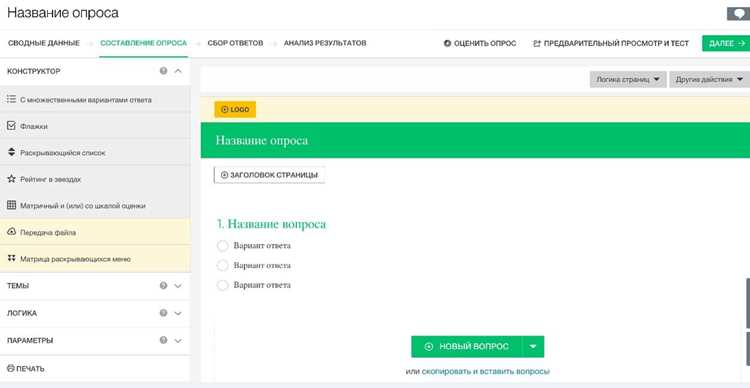Viewport: 750px width, 388px height.
Task: Click the multiple choice list icon in constructor
Action: [x=12, y=100]
